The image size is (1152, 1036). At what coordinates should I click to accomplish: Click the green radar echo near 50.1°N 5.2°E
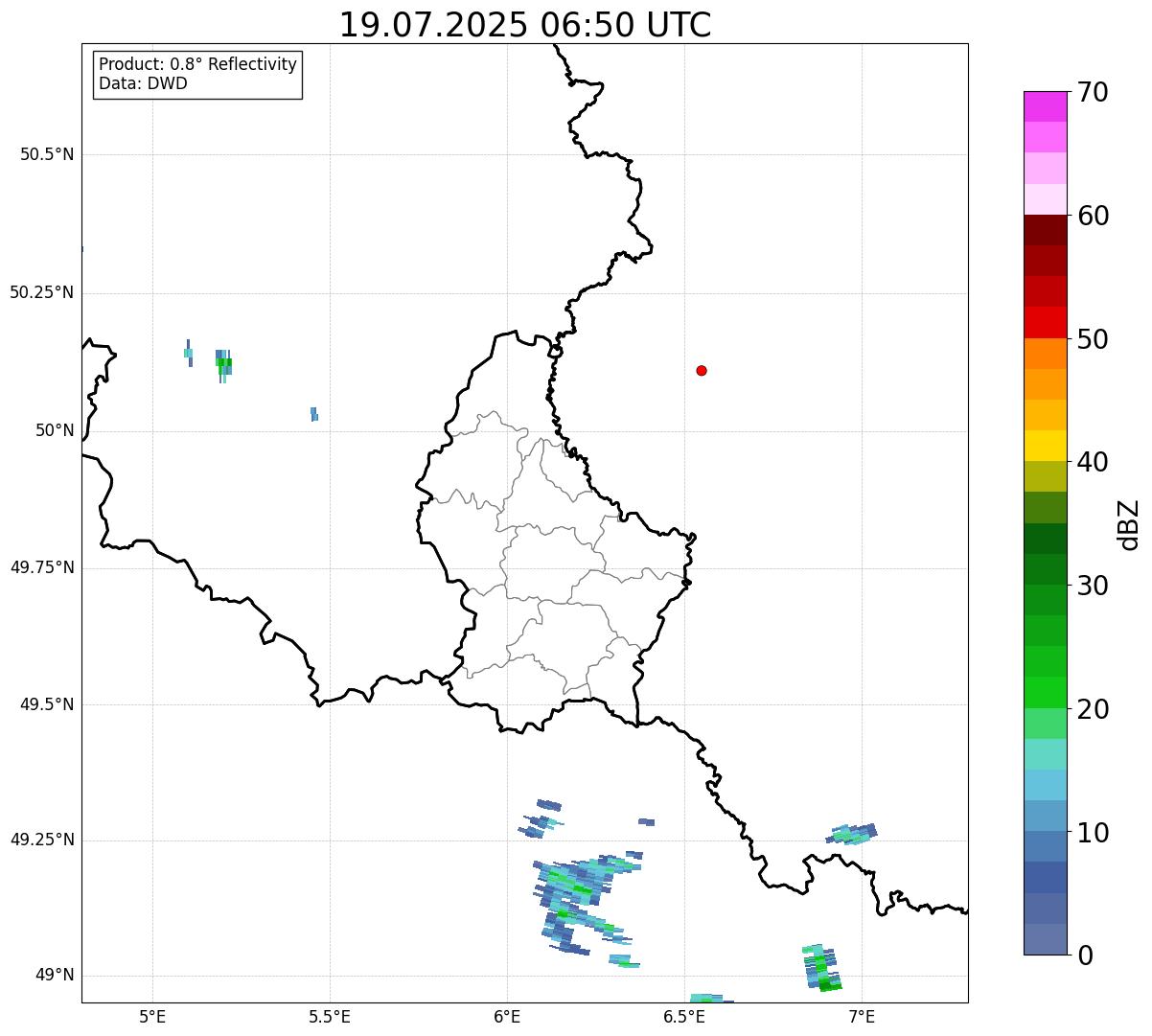point(222,365)
